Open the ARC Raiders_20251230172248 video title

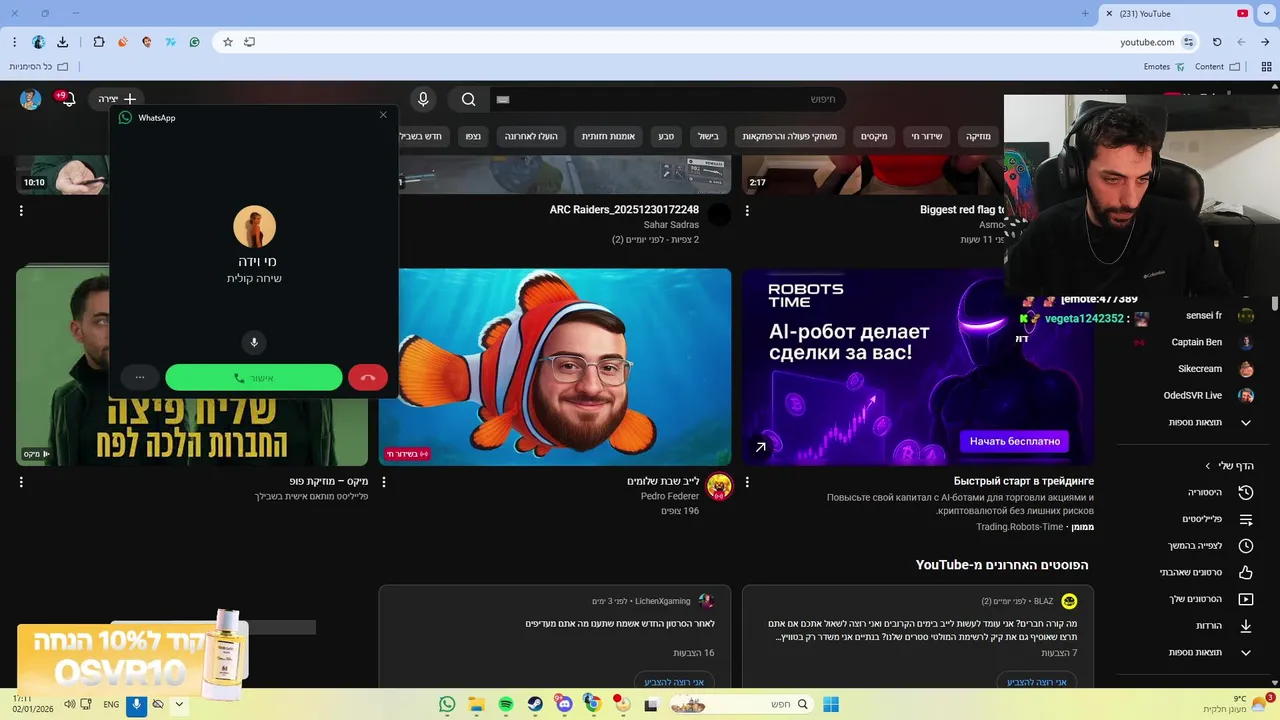(624, 210)
